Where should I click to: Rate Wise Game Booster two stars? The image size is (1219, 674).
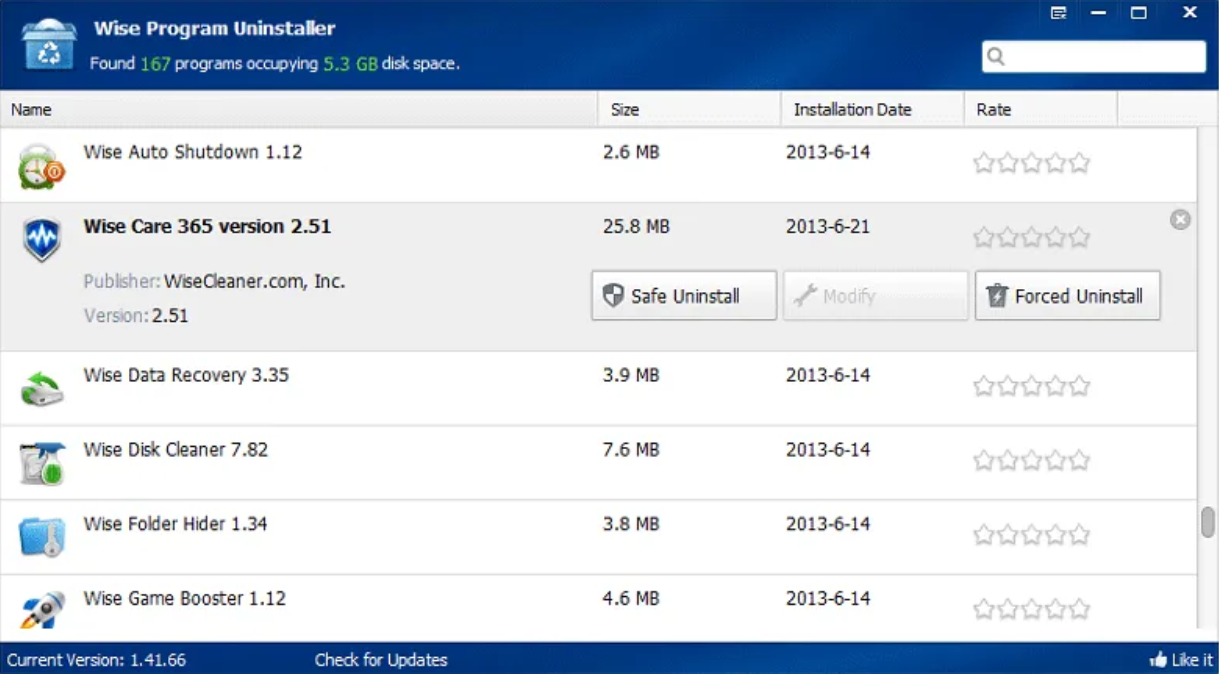click(x=1008, y=609)
